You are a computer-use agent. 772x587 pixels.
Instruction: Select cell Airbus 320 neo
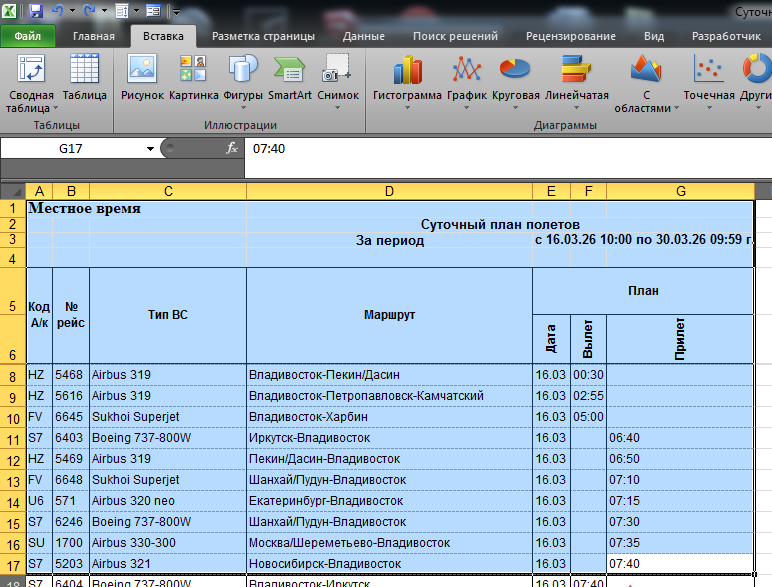point(168,501)
